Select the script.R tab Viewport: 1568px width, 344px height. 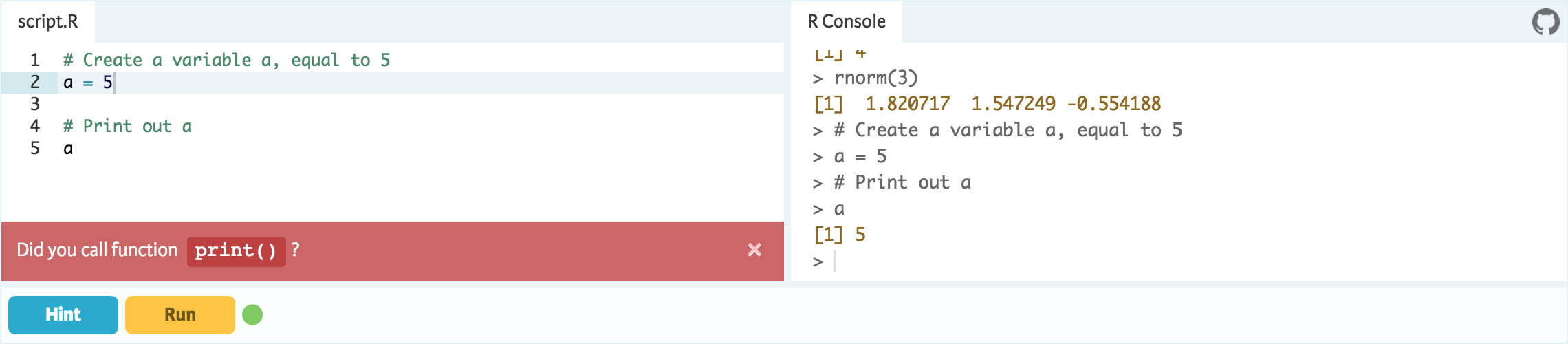click(x=48, y=21)
